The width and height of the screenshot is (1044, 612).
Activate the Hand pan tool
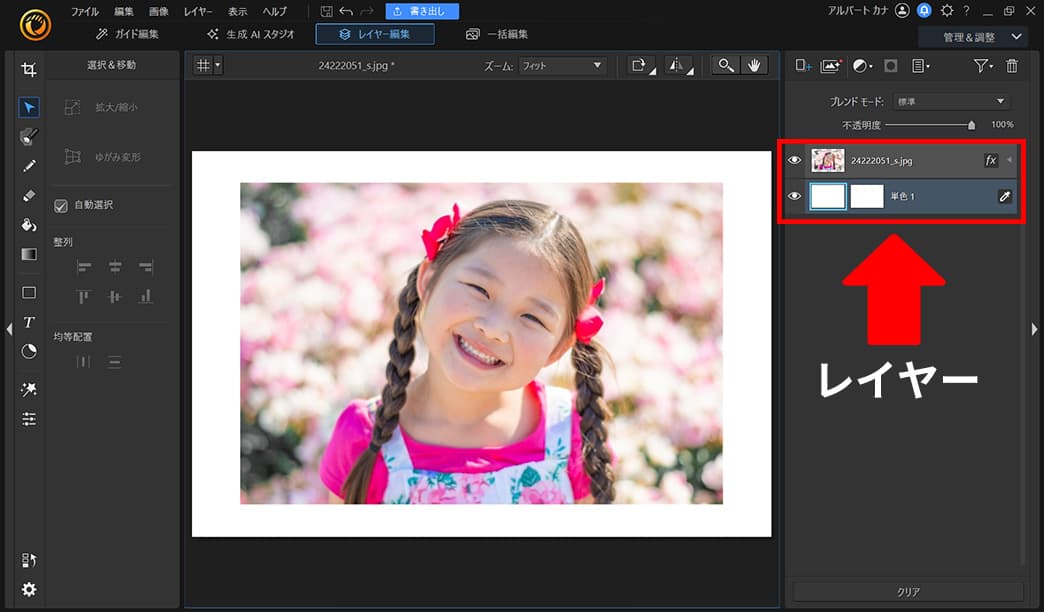(754, 65)
